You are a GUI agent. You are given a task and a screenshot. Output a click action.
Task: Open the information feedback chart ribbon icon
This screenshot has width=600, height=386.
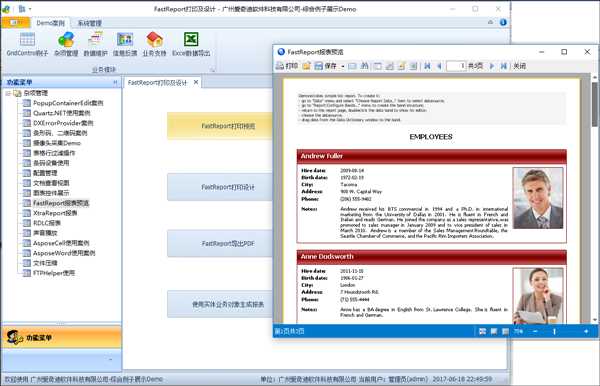point(125,45)
